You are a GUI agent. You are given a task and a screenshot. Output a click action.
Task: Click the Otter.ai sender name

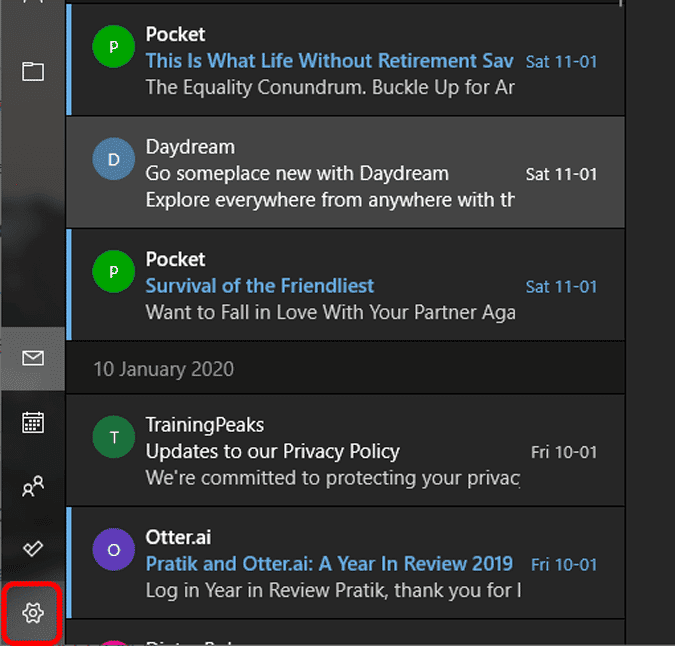(x=179, y=538)
